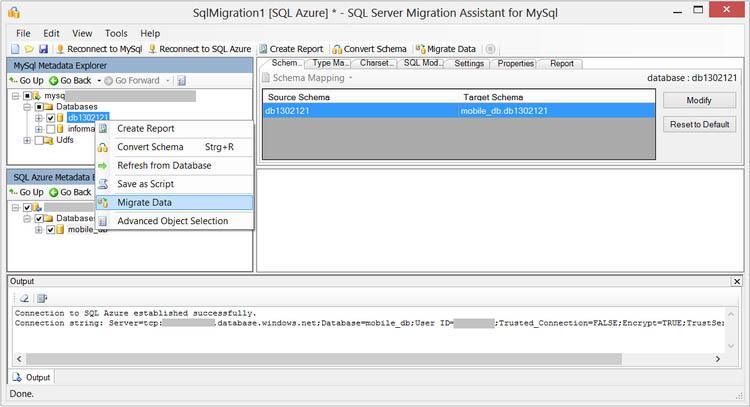The image size is (750, 407).
Task: Select the db1302121 tree item
Action: tap(88, 117)
